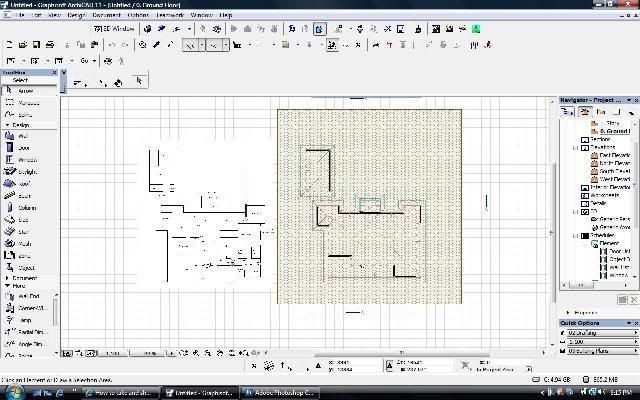
Task: Pick the eyedropper tool in toolbar
Action: point(156,44)
